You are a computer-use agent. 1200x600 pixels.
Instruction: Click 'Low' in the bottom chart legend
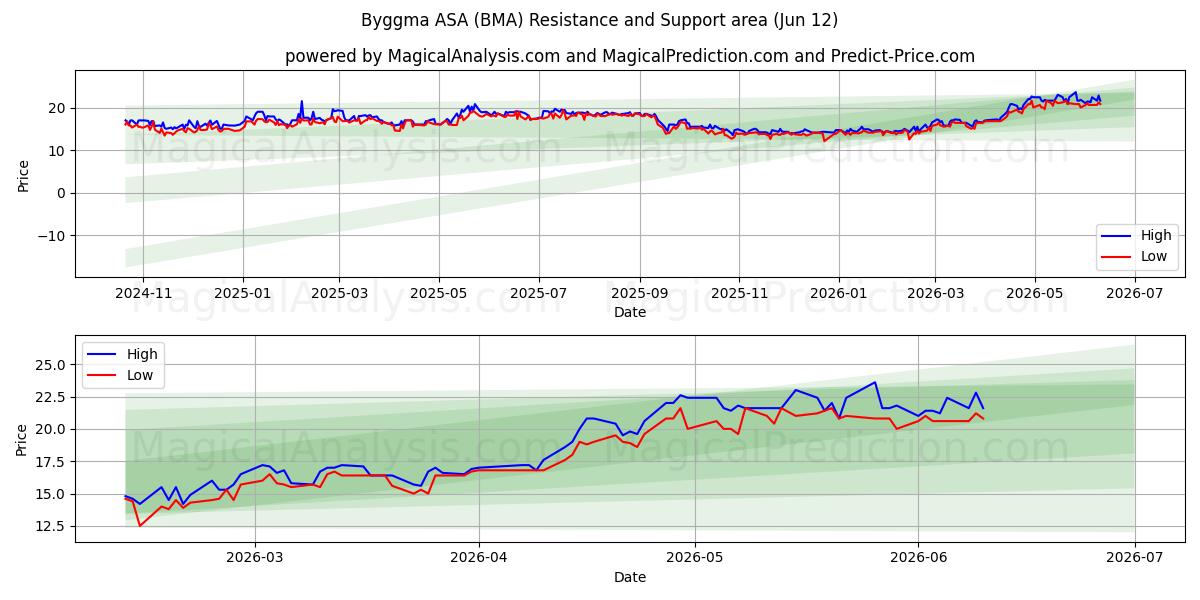click(140, 374)
